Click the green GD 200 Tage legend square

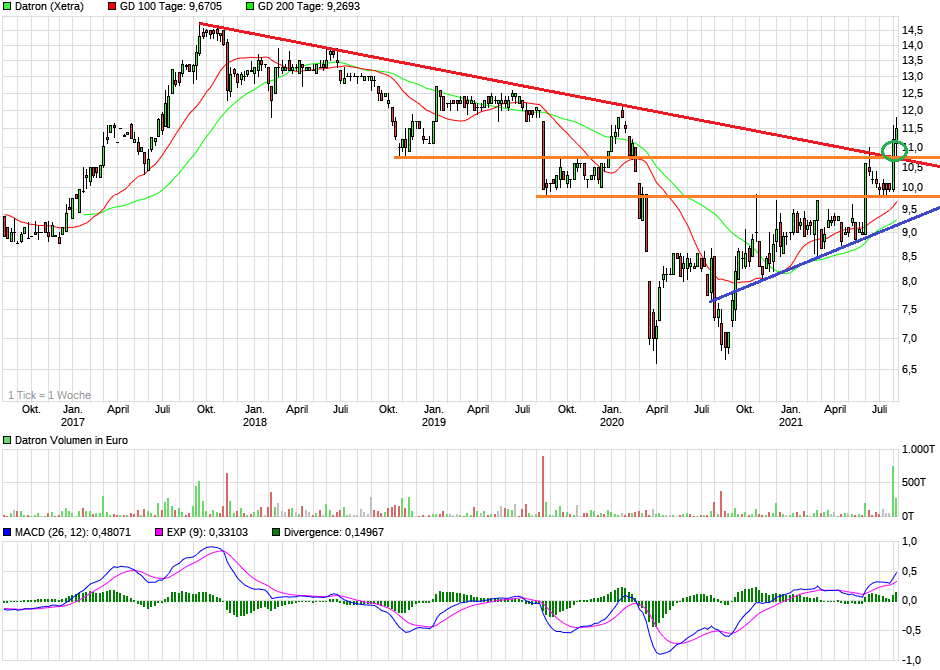(x=251, y=7)
